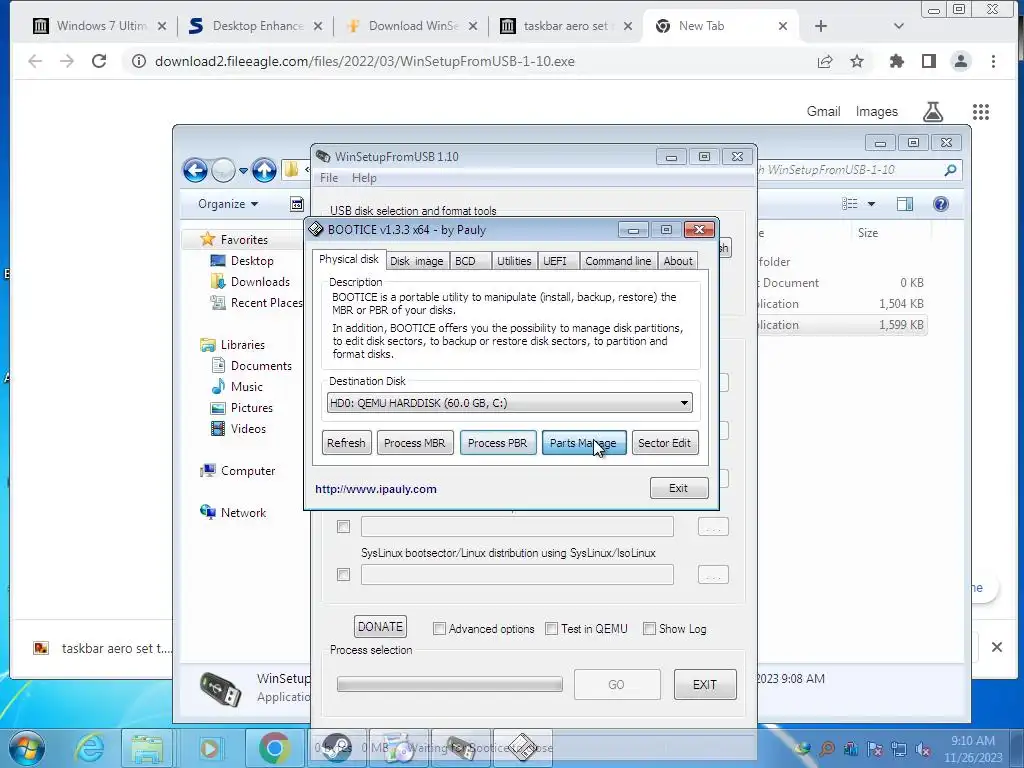Visit http://www.ipauly.com link

[376, 489]
